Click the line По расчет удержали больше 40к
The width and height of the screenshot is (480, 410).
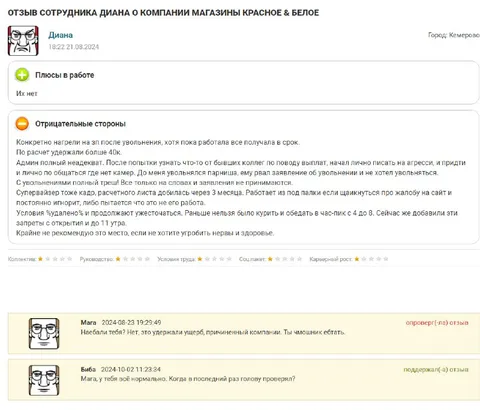pyautogui.click(x=69, y=152)
